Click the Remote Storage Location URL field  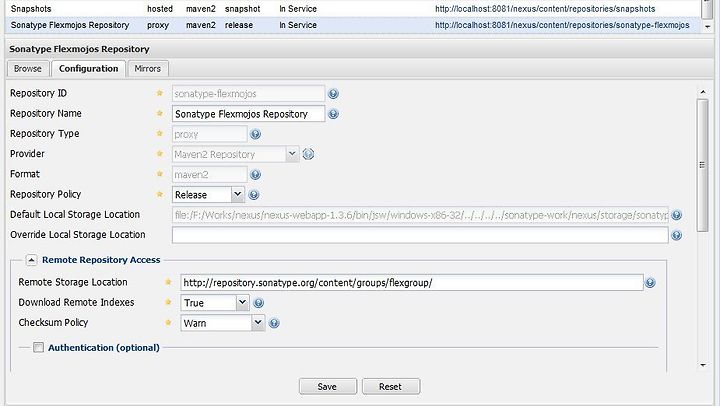tap(412, 283)
